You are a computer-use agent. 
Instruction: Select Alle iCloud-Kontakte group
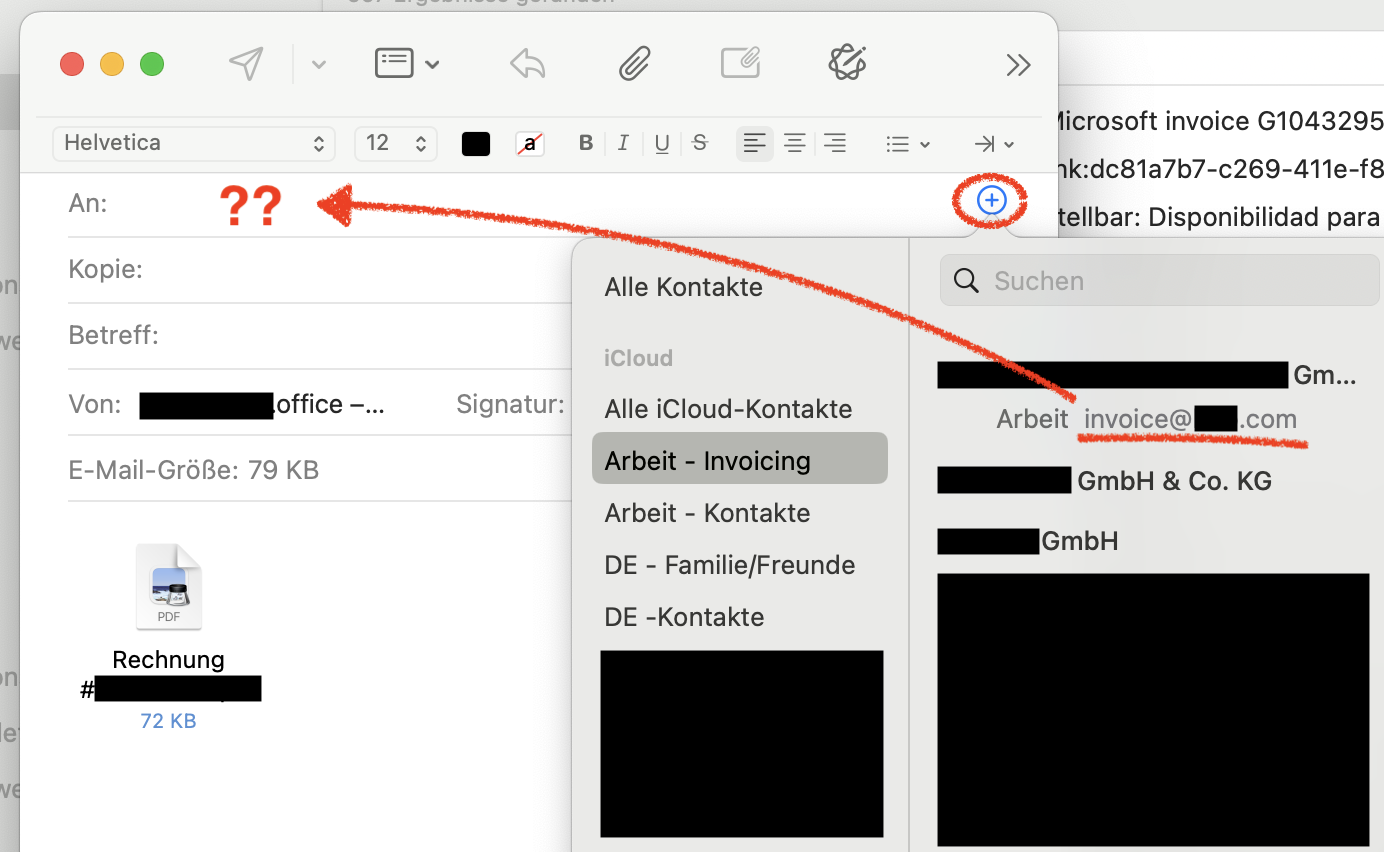(x=728, y=409)
